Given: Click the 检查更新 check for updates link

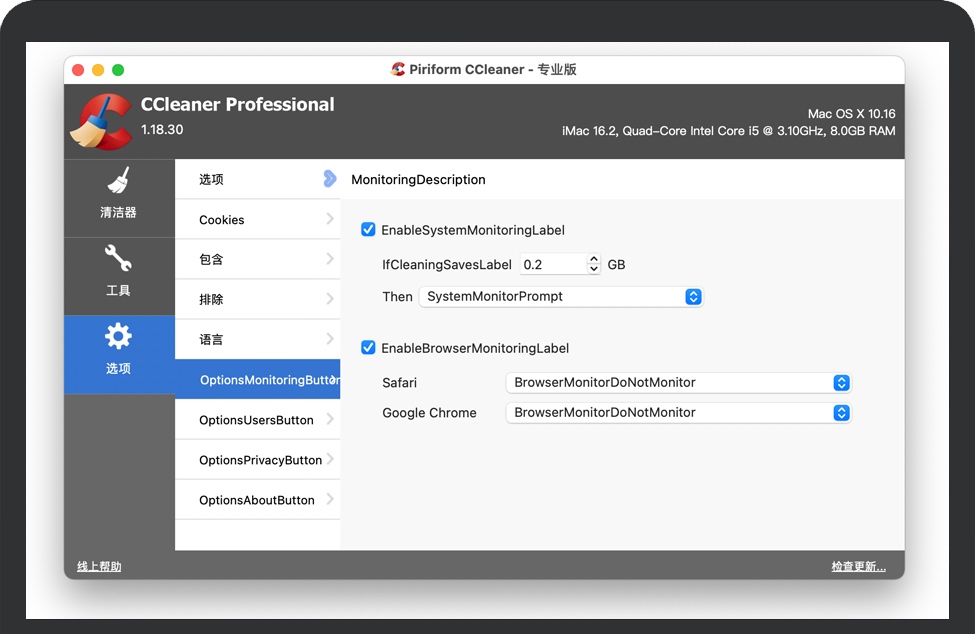Looking at the screenshot, I should [x=858, y=567].
